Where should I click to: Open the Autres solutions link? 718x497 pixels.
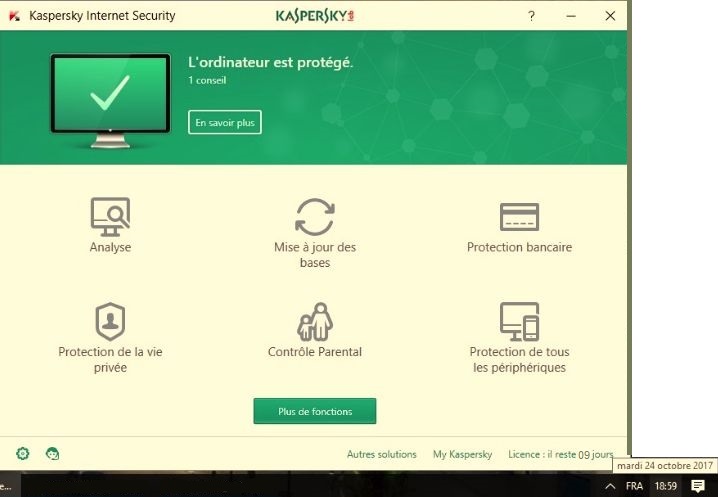pos(381,454)
